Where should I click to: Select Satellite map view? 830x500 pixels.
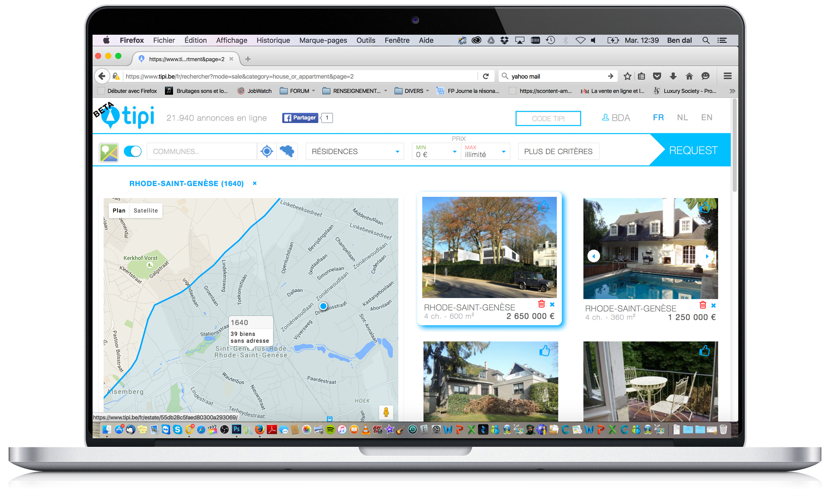(x=146, y=211)
